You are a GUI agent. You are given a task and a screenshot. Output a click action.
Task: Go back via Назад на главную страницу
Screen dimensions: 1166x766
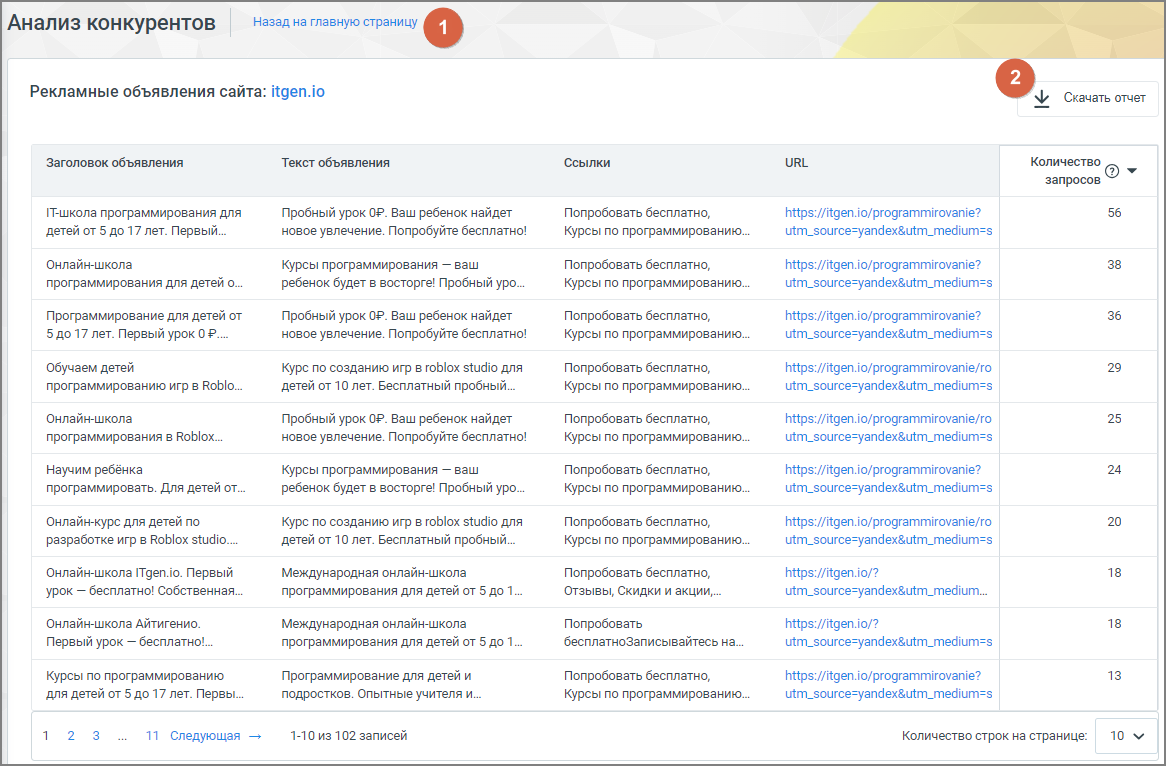pos(335,22)
